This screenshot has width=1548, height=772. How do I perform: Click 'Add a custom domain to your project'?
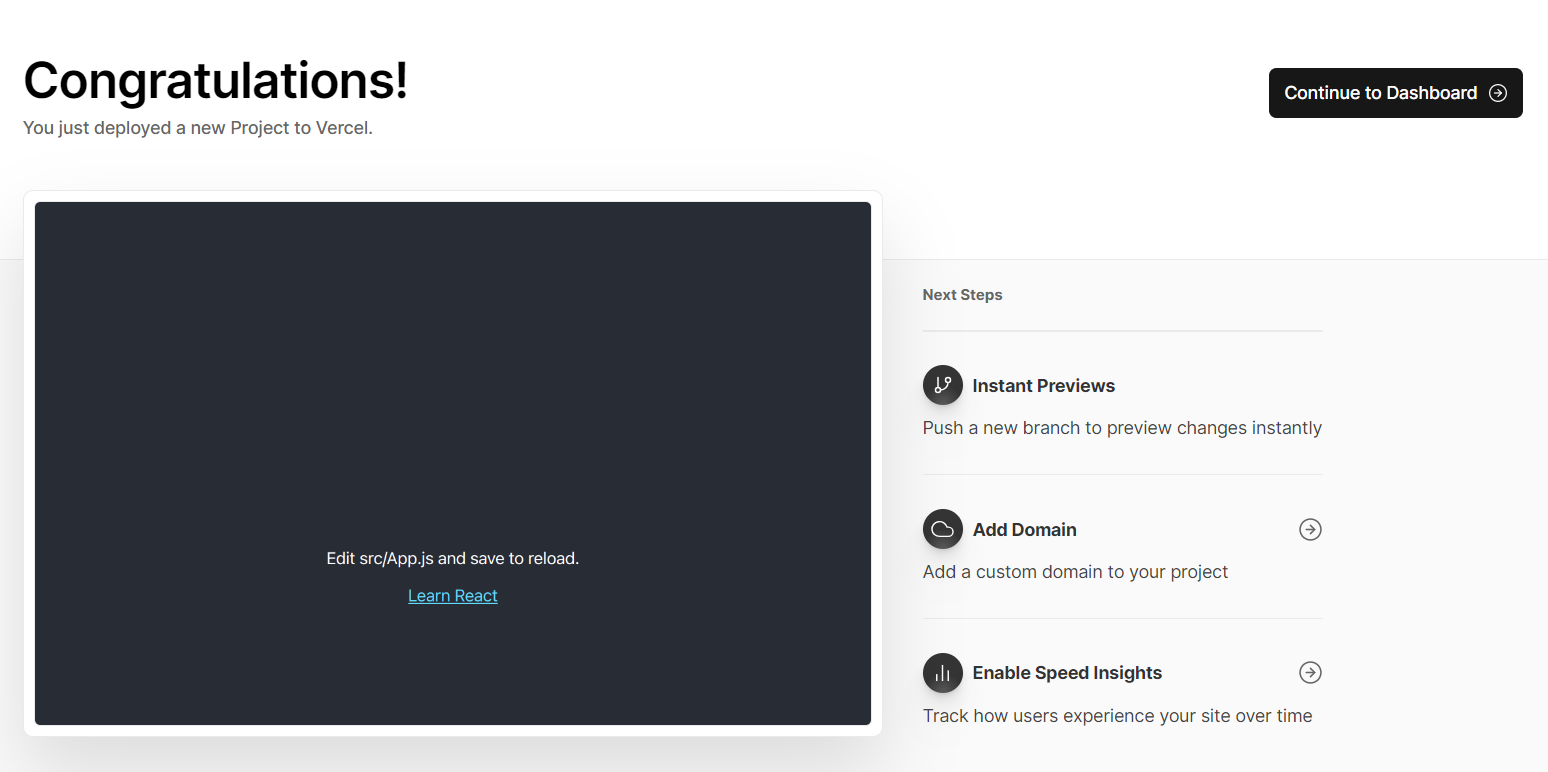pyautogui.click(x=1075, y=572)
